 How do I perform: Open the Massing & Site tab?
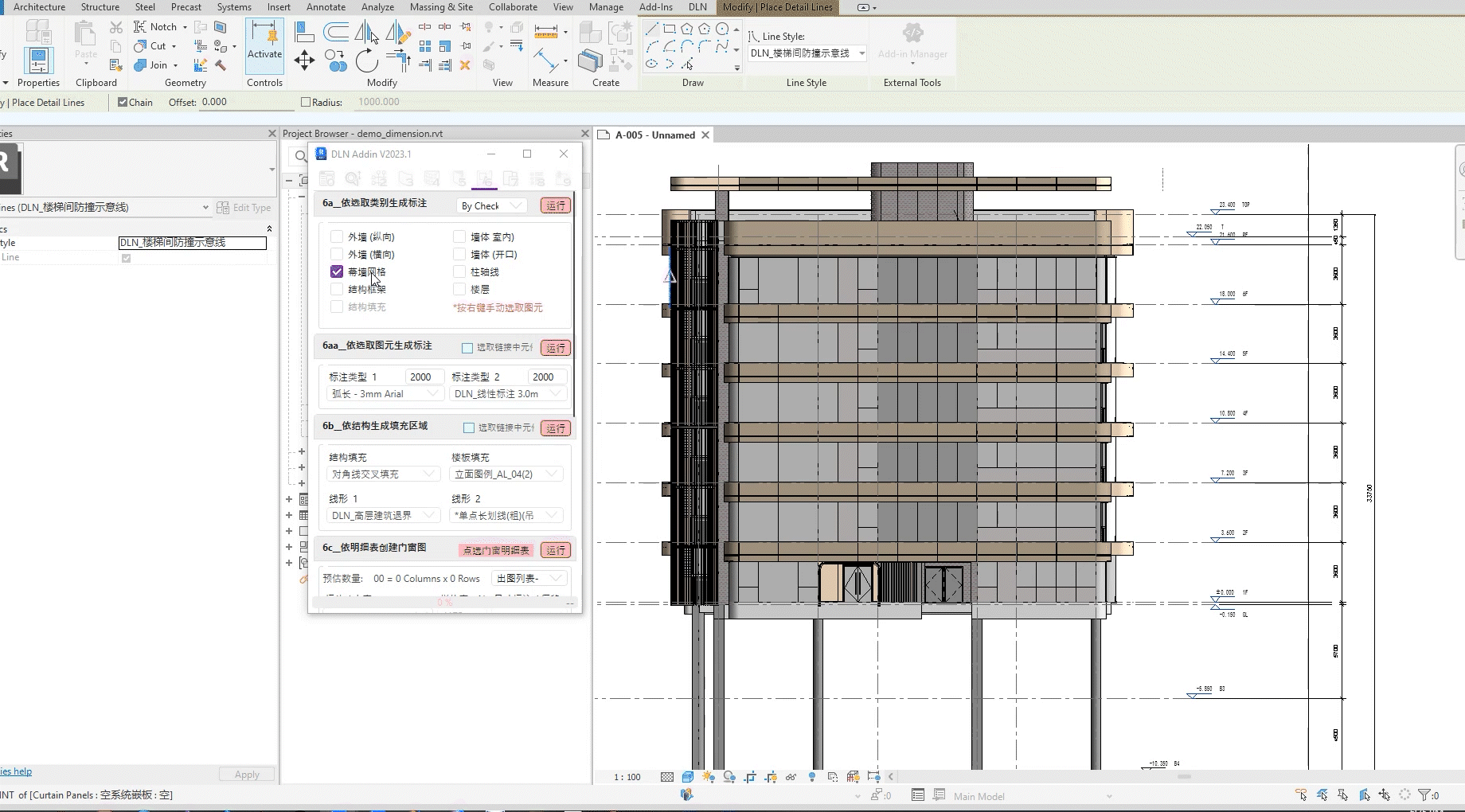coord(441,7)
